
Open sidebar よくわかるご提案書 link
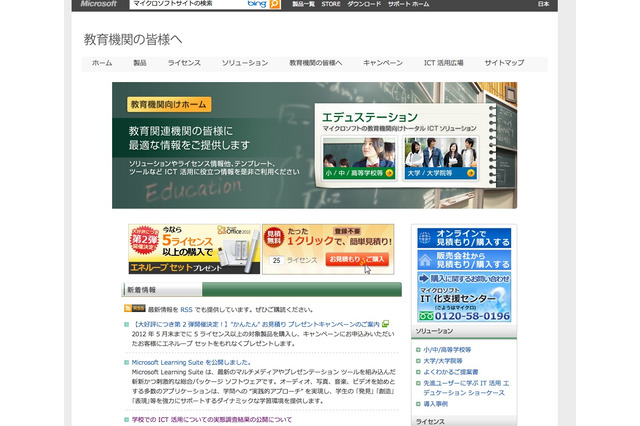[x=451, y=372]
